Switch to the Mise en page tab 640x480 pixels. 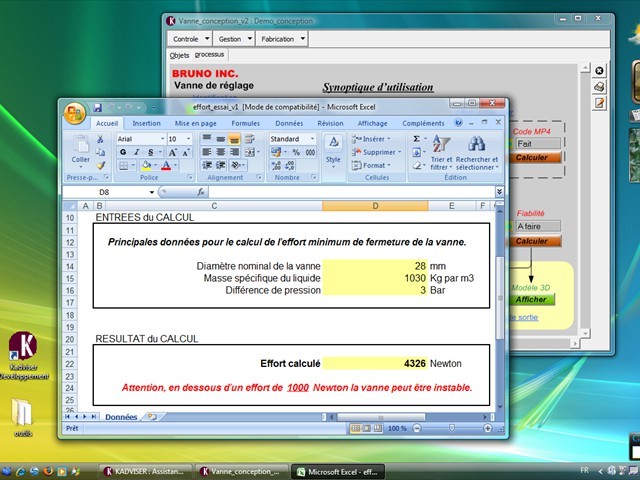click(x=196, y=123)
